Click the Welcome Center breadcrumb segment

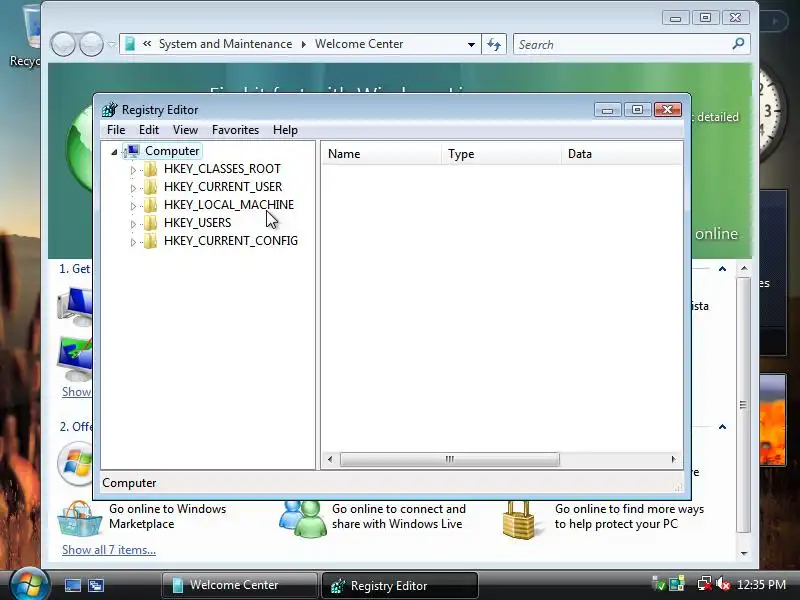coord(359,44)
